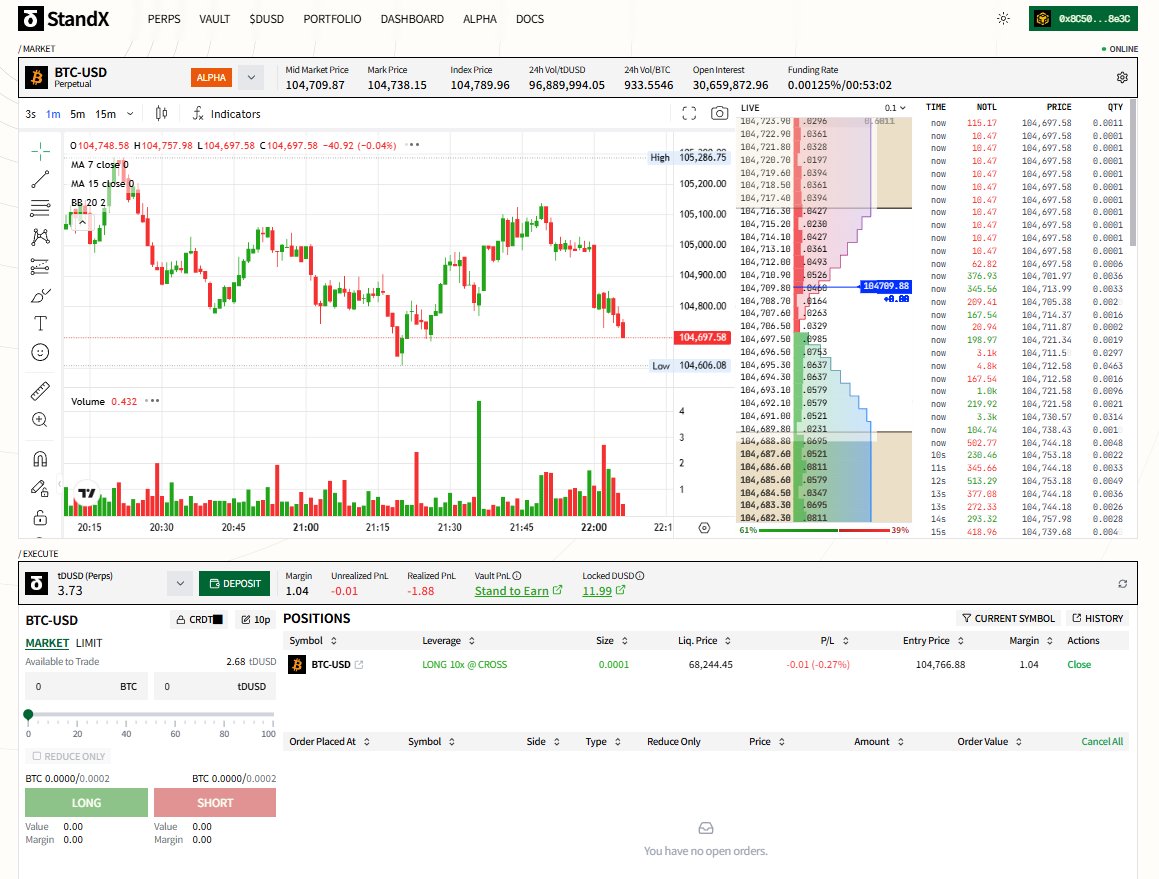Click the SHORT order button
The width and height of the screenshot is (1159, 879).
(215, 803)
